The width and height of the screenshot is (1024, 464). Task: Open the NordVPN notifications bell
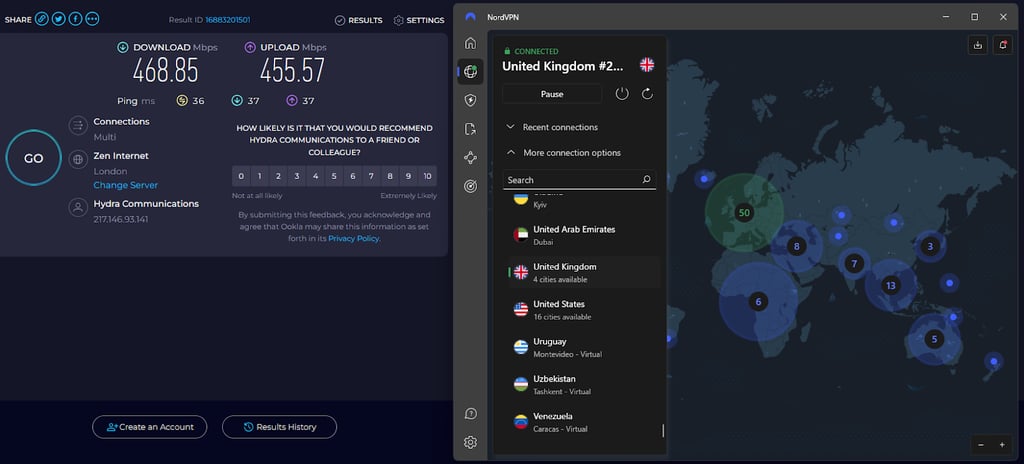tap(1002, 45)
